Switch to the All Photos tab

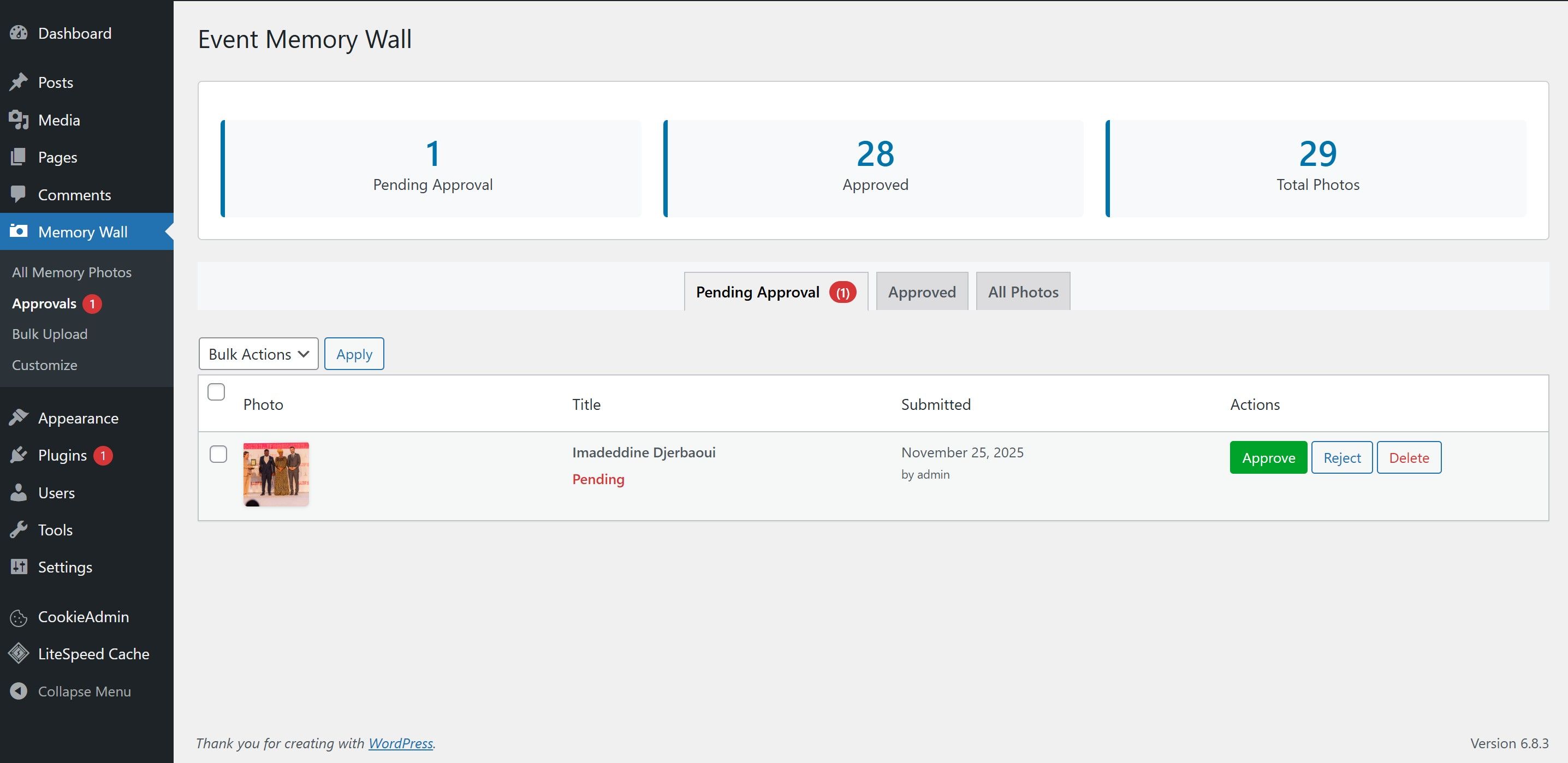[1023, 292]
